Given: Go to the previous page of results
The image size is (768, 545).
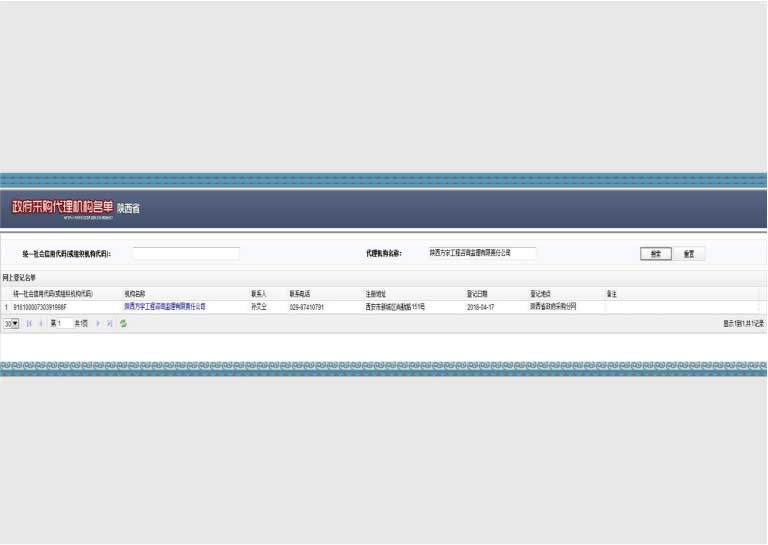Looking at the screenshot, I should (40, 324).
